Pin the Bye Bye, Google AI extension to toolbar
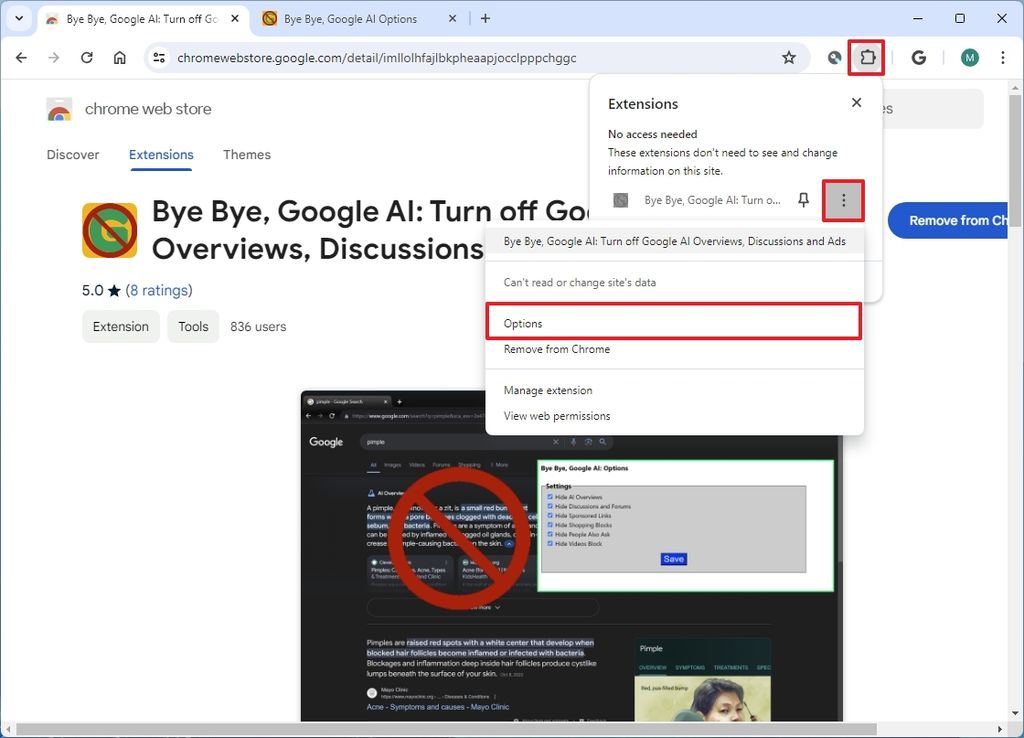Viewport: 1024px width, 738px height. [803, 200]
